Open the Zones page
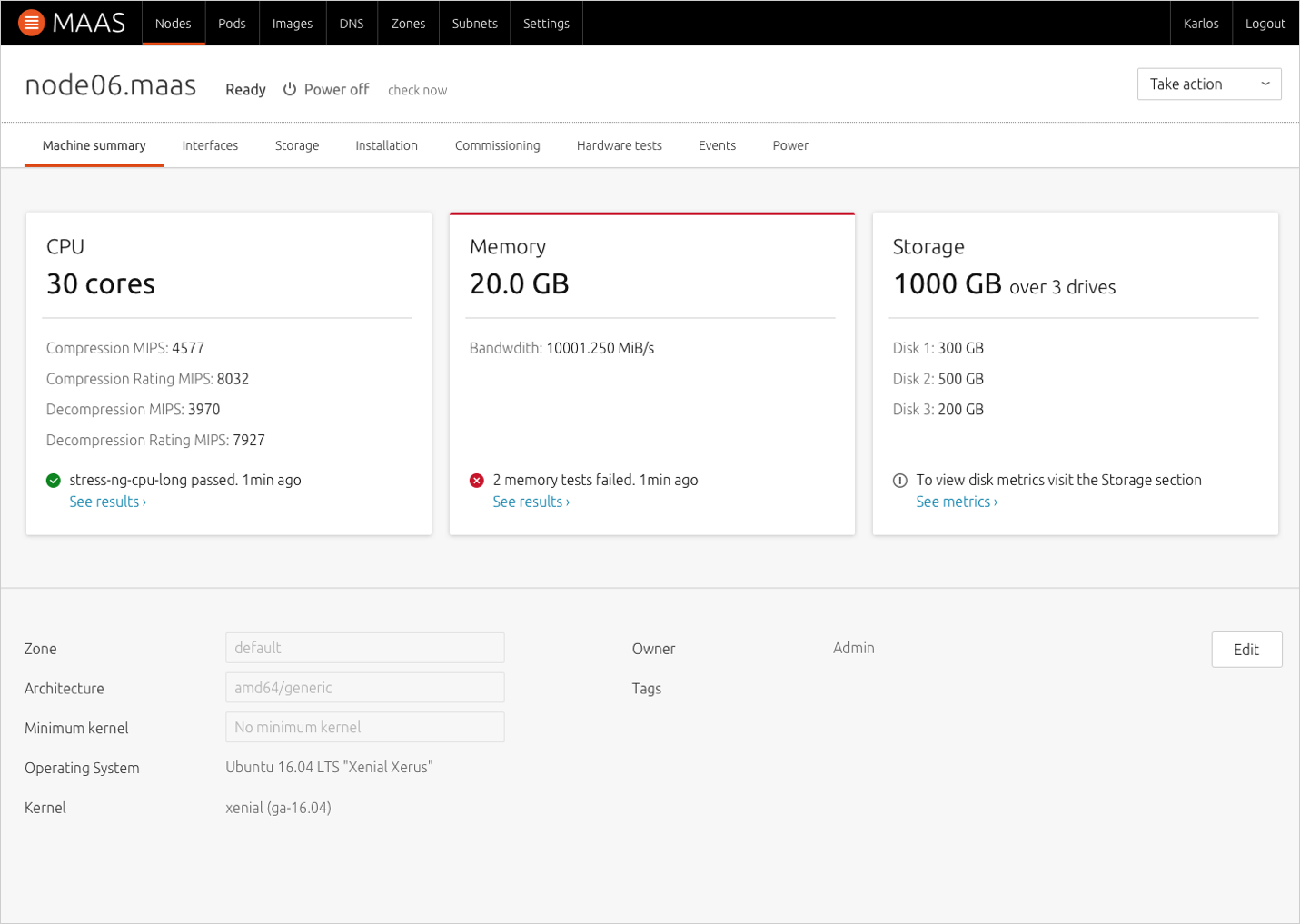The image size is (1300, 924). pyautogui.click(x=408, y=24)
